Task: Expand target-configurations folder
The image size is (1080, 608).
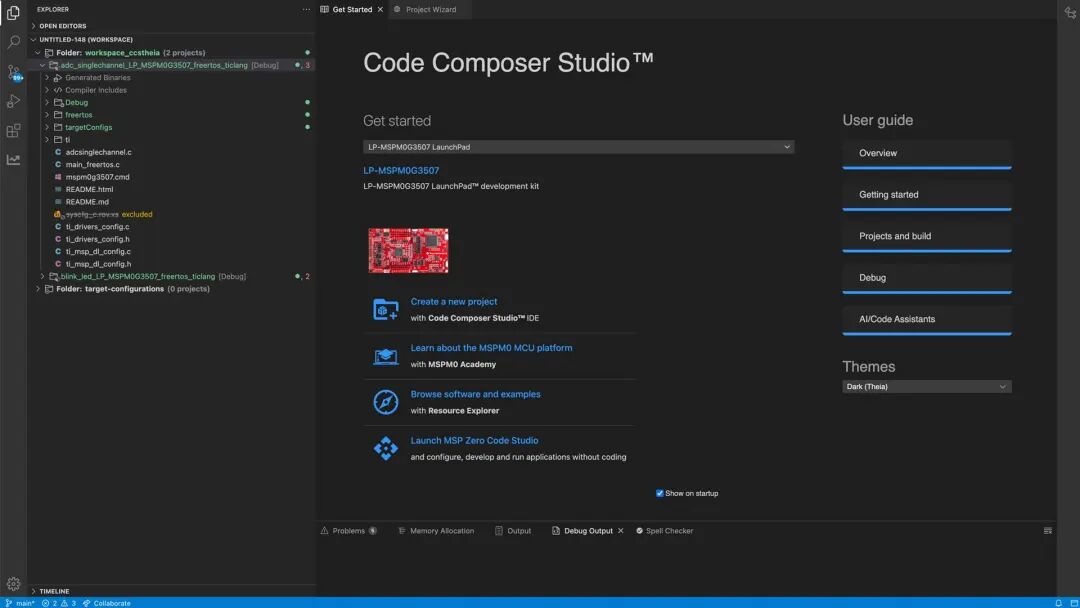Action: [38, 289]
